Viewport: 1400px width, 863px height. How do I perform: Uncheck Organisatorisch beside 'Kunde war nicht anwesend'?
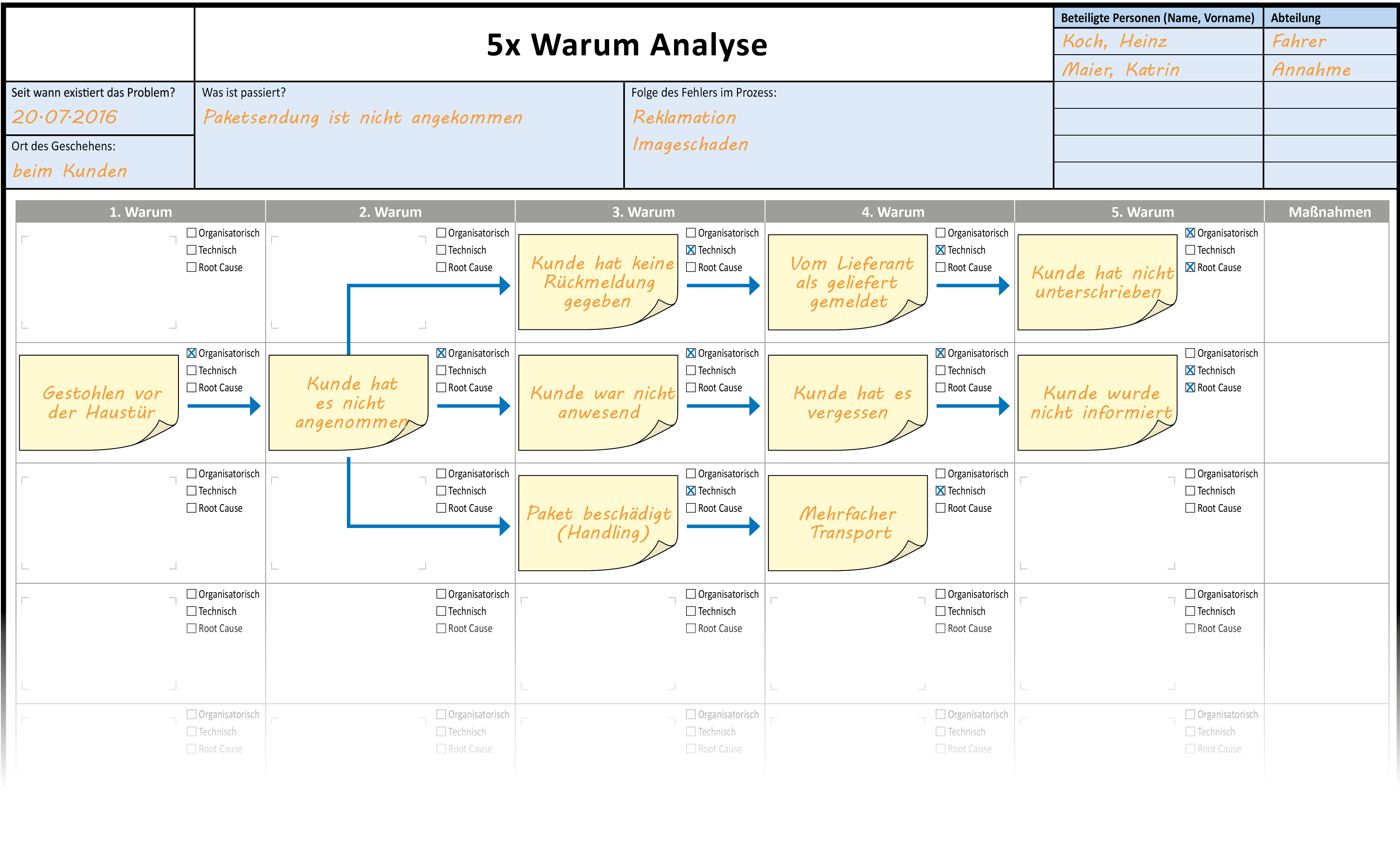tap(691, 353)
